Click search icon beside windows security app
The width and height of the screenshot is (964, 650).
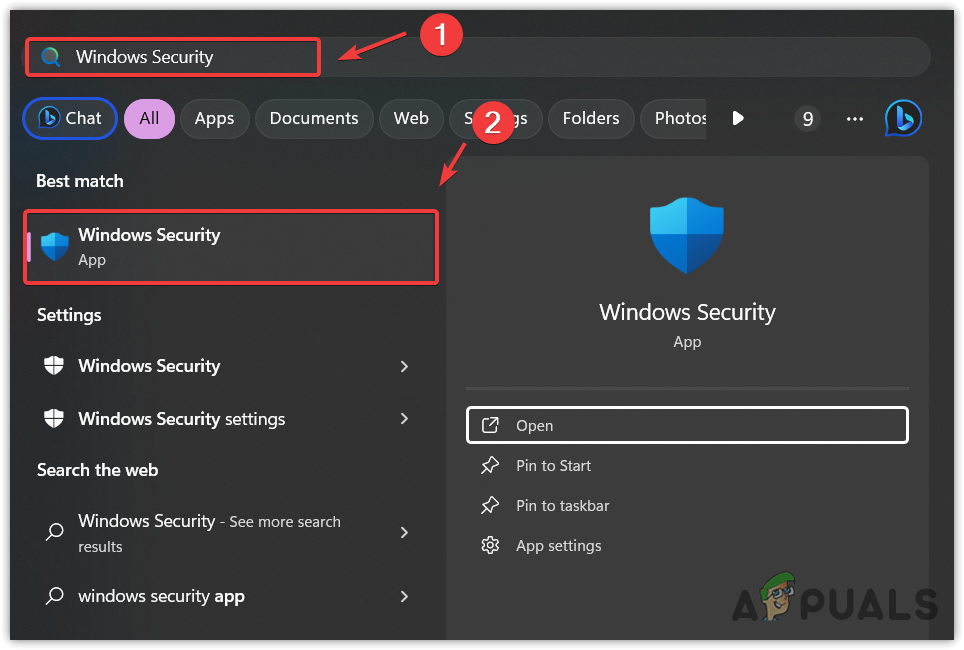[x=54, y=595]
